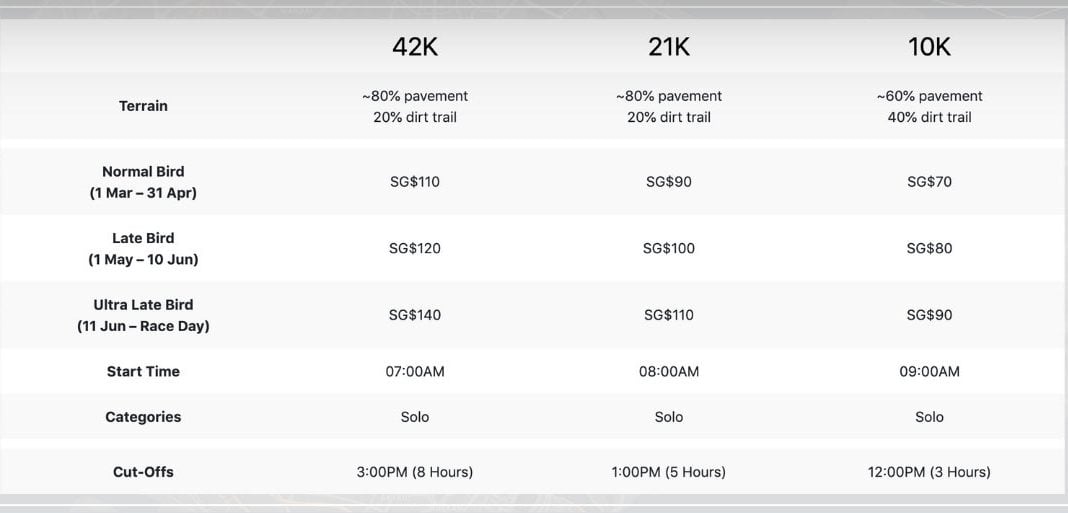Click the 10K terrain cell with 60% pavement
Image resolution: width=1068 pixels, height=513 pixels.
[x=929, y=106]
